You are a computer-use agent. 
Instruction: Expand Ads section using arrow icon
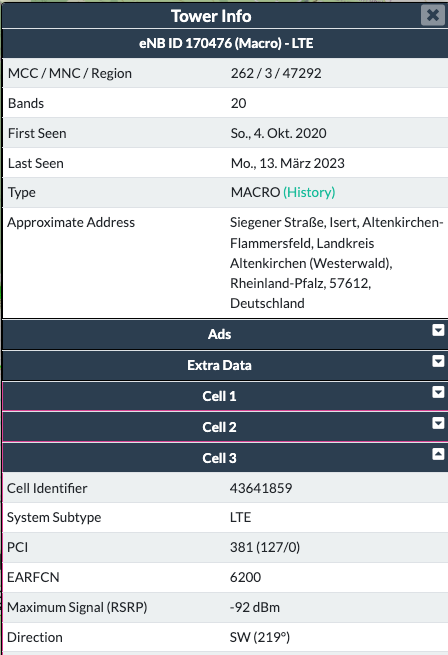[438, 330]
